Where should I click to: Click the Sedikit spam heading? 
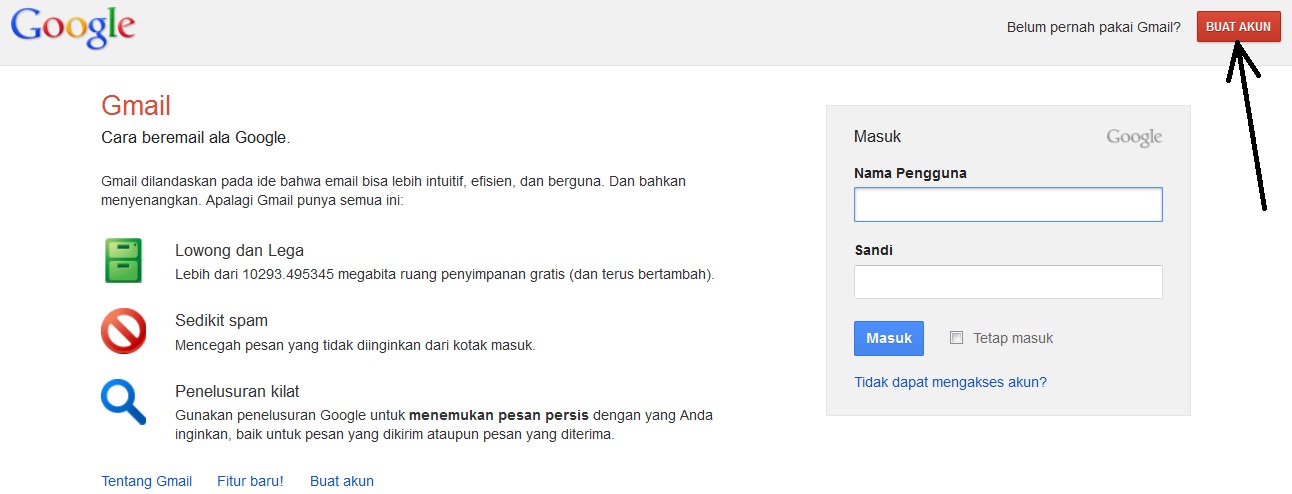tap(221, 321)
